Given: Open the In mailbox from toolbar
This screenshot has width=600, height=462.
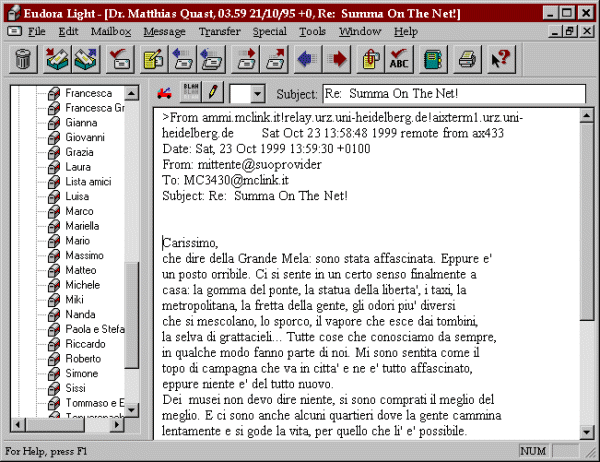Looking at the screenshot, I should (56, 60).
